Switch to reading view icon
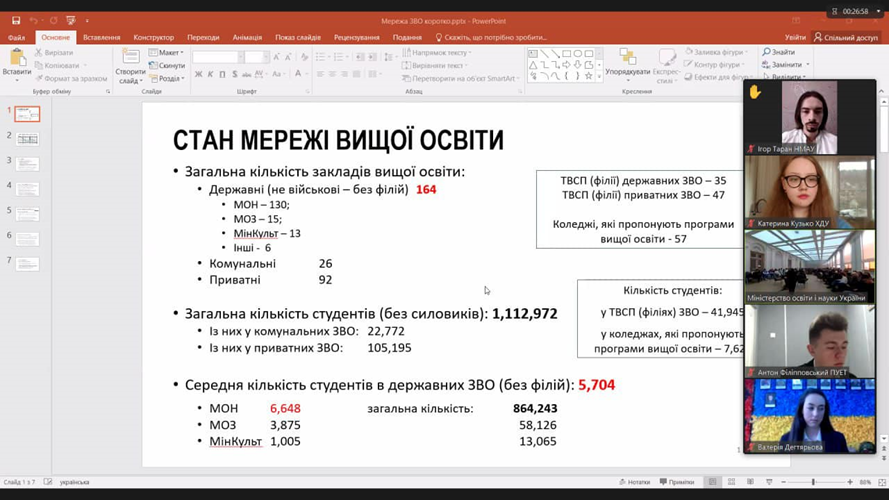 point(750,482)
